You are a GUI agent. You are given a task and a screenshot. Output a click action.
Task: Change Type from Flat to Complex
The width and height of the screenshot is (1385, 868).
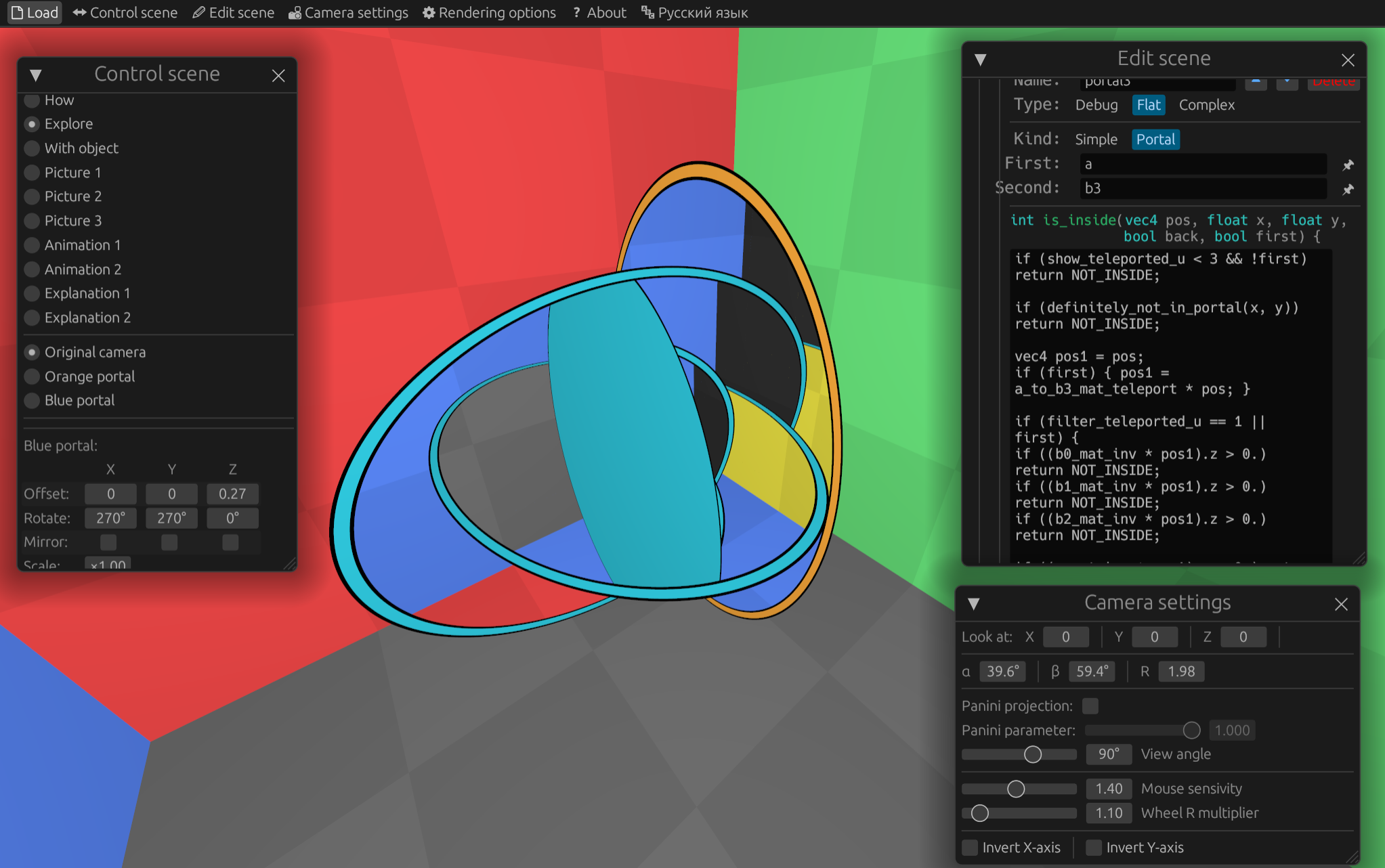pyautogui.click(x=1206, y=105)
